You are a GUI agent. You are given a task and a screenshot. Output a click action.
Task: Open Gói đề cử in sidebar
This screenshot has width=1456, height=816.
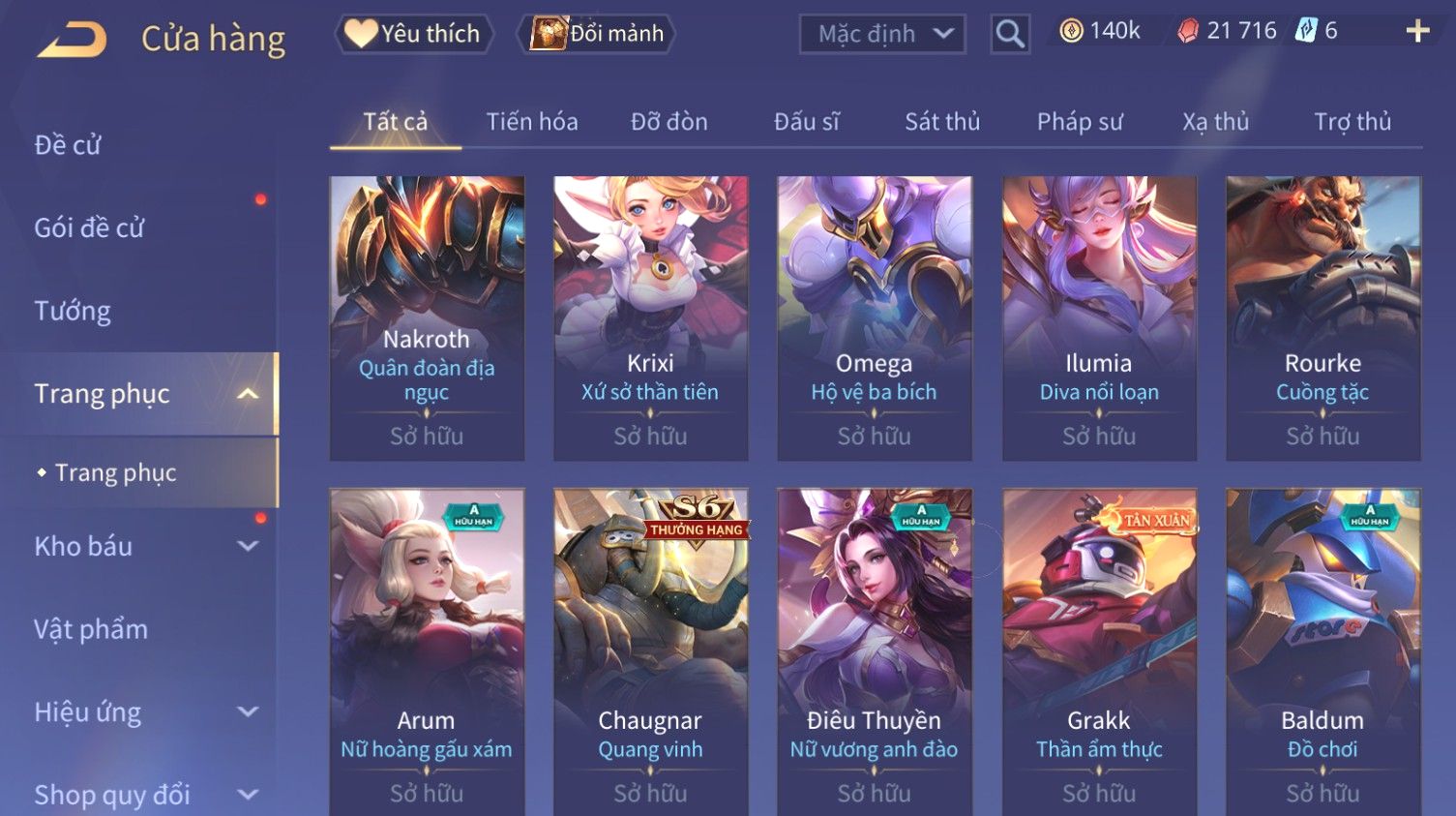coord(89,228)
